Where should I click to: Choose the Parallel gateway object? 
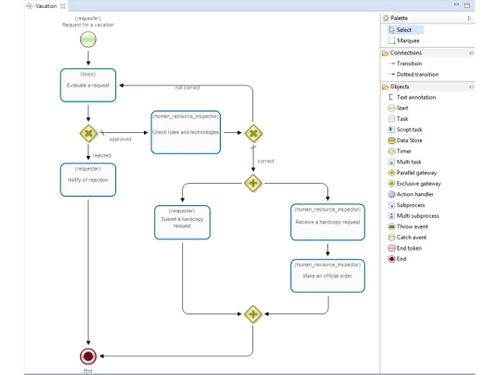[413, 173]
